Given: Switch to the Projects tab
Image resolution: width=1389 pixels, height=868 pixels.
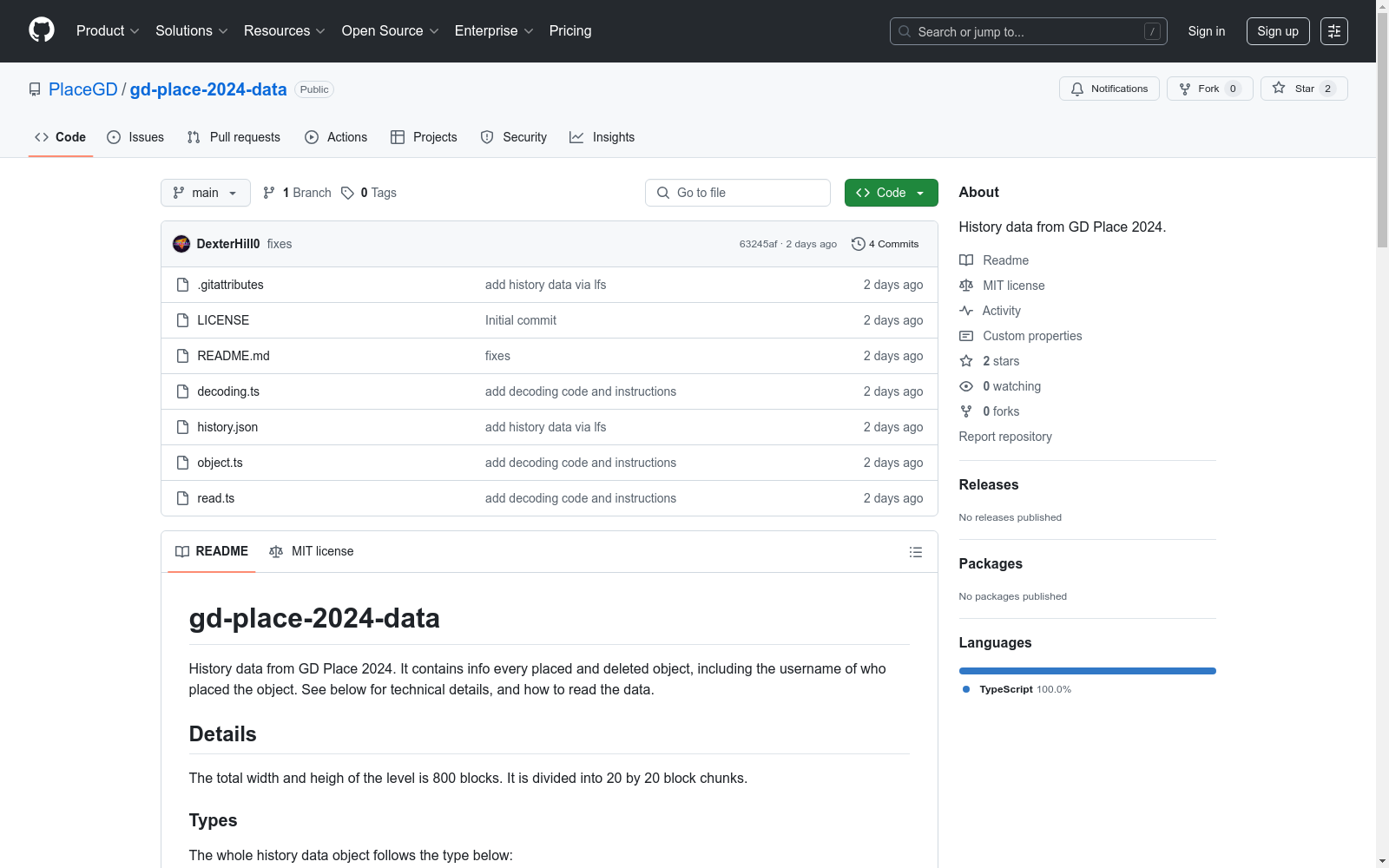Looking at the screenshot, I should tap(424, 137).
